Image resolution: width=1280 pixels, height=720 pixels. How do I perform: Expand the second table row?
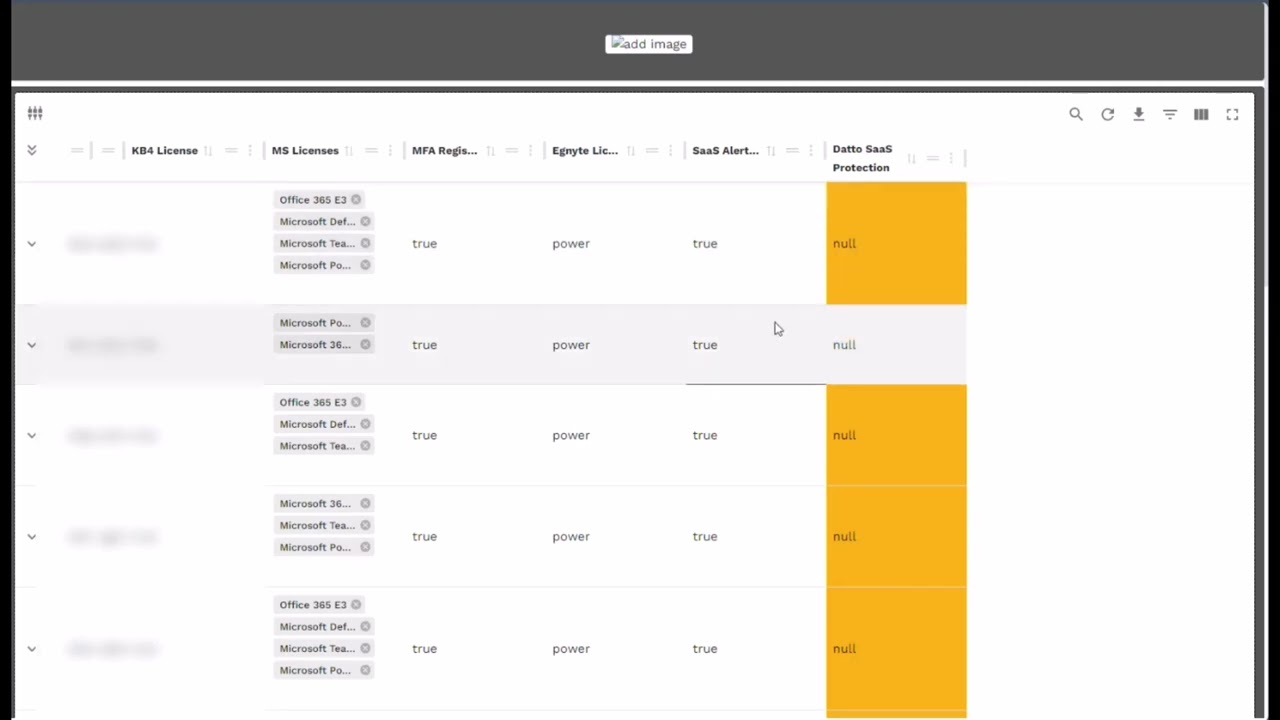(x=32, y=345)
